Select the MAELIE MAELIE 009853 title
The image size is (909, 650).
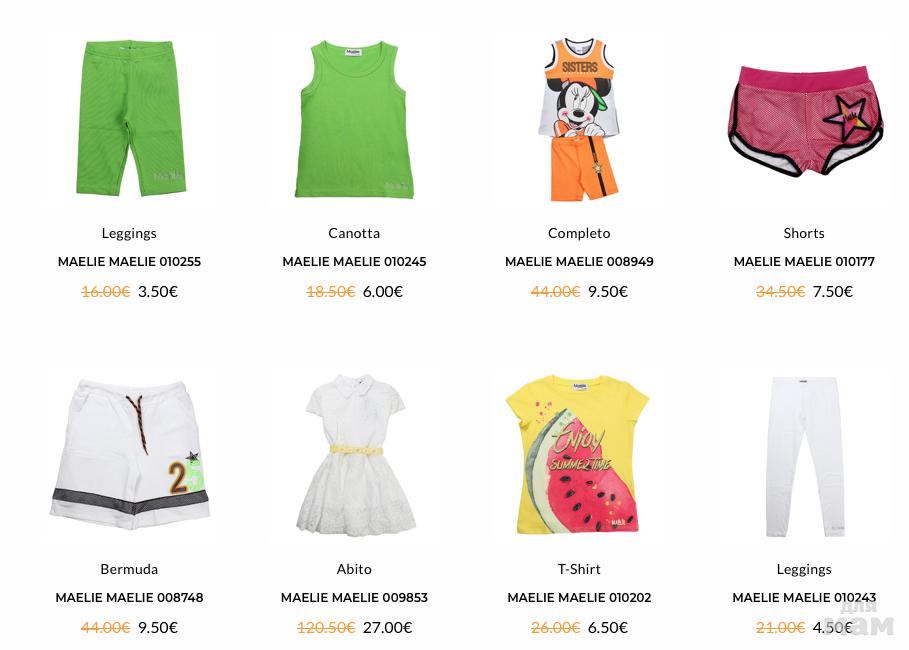354,597
